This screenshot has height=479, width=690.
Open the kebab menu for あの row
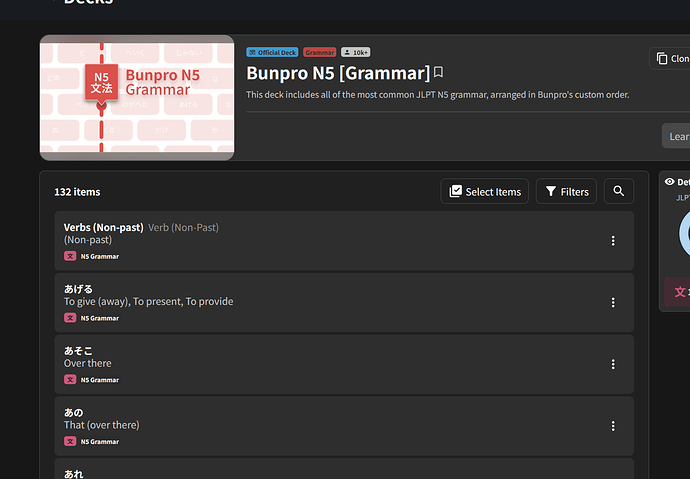pyautogui.click(x=613, y=426)
